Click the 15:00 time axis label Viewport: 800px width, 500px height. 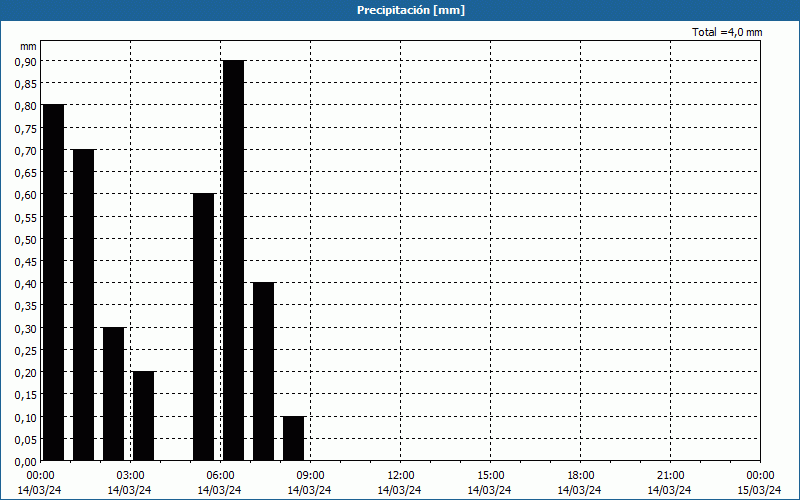(x=490, y=476)
